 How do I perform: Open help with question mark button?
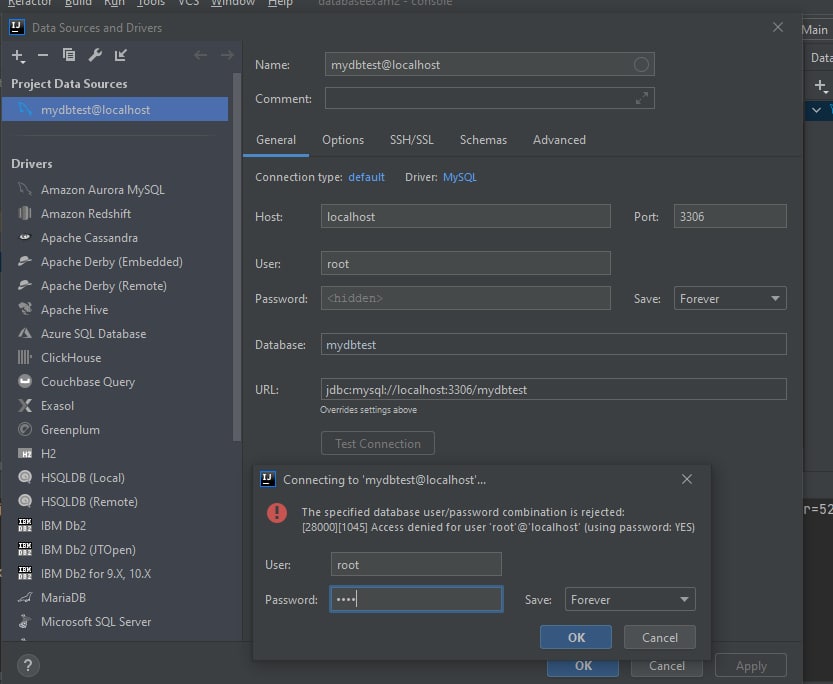point(28,665)
